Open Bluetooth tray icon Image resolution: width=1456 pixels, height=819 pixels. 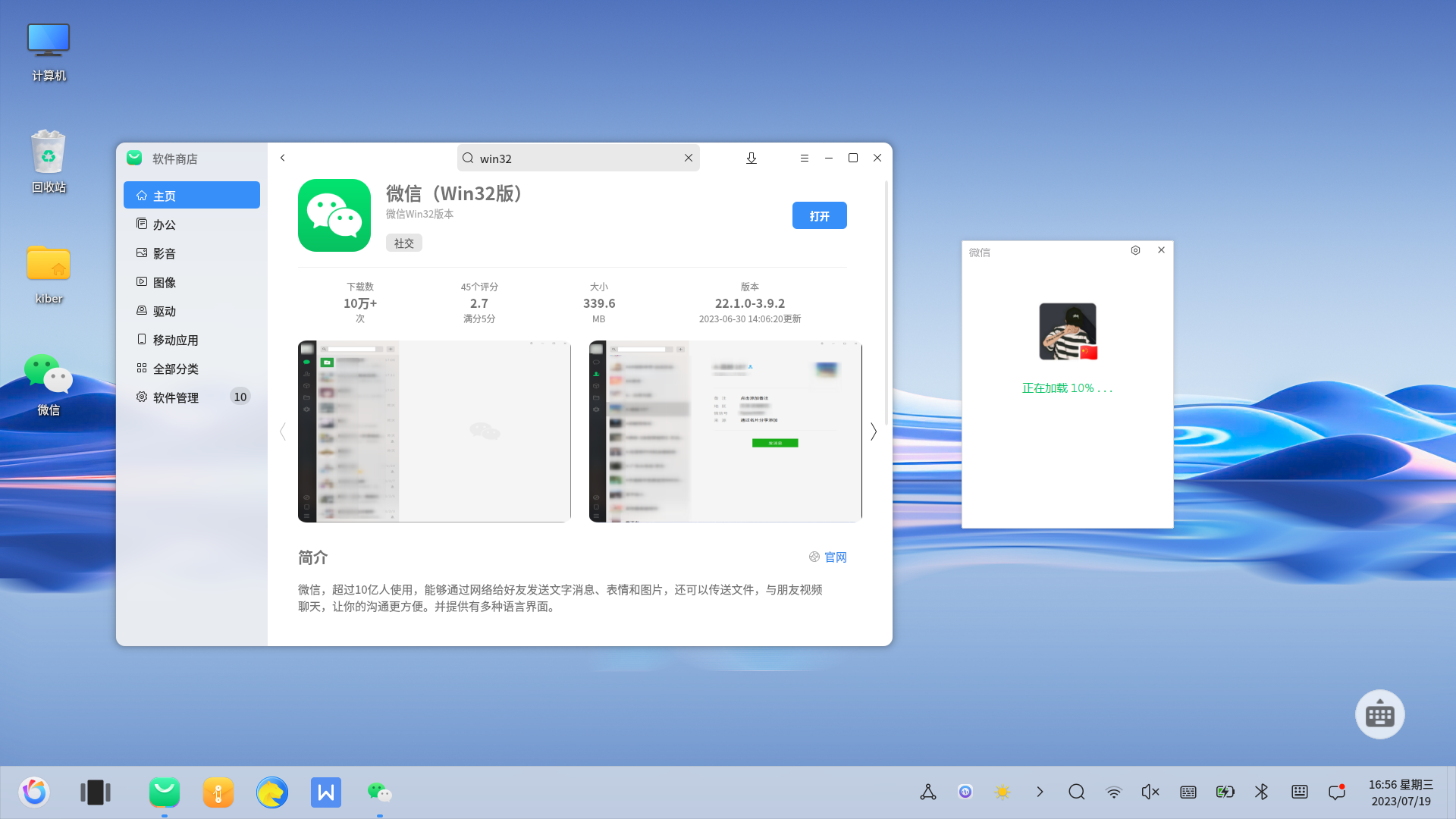1262,792
